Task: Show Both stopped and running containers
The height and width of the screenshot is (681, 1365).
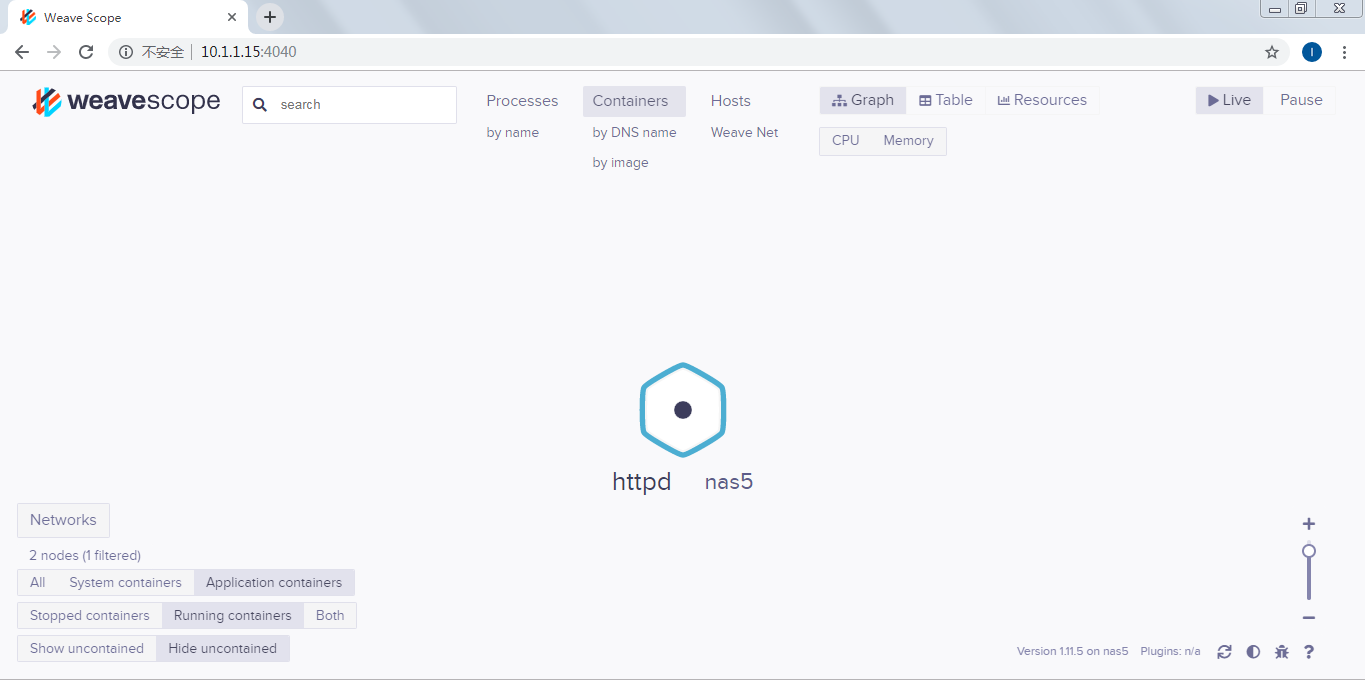Action: click(330, 616)
